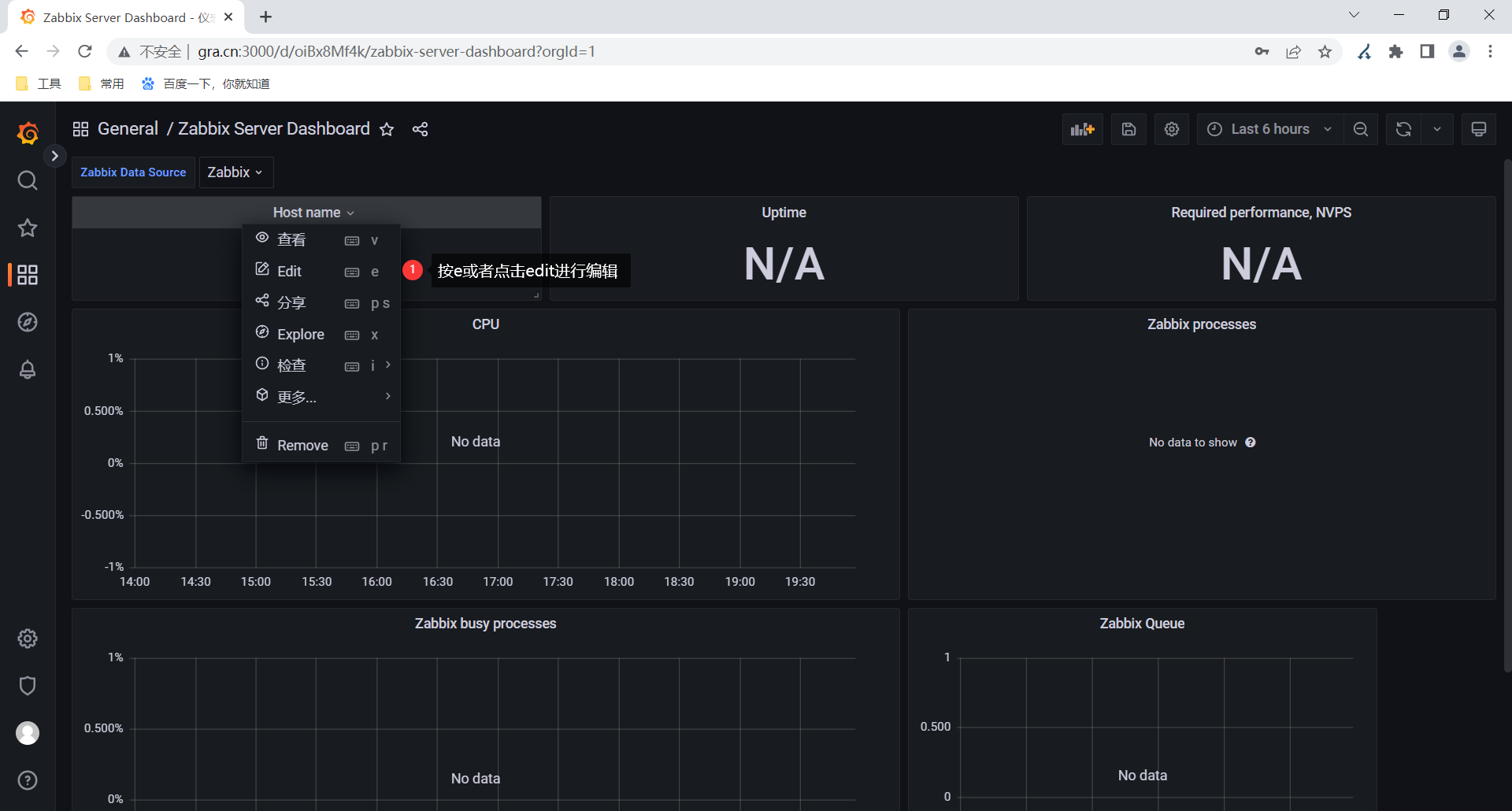The image size is (1512, 811).
Task: Bookmark this page with browser star icon
Action: tap(1325, 52)
